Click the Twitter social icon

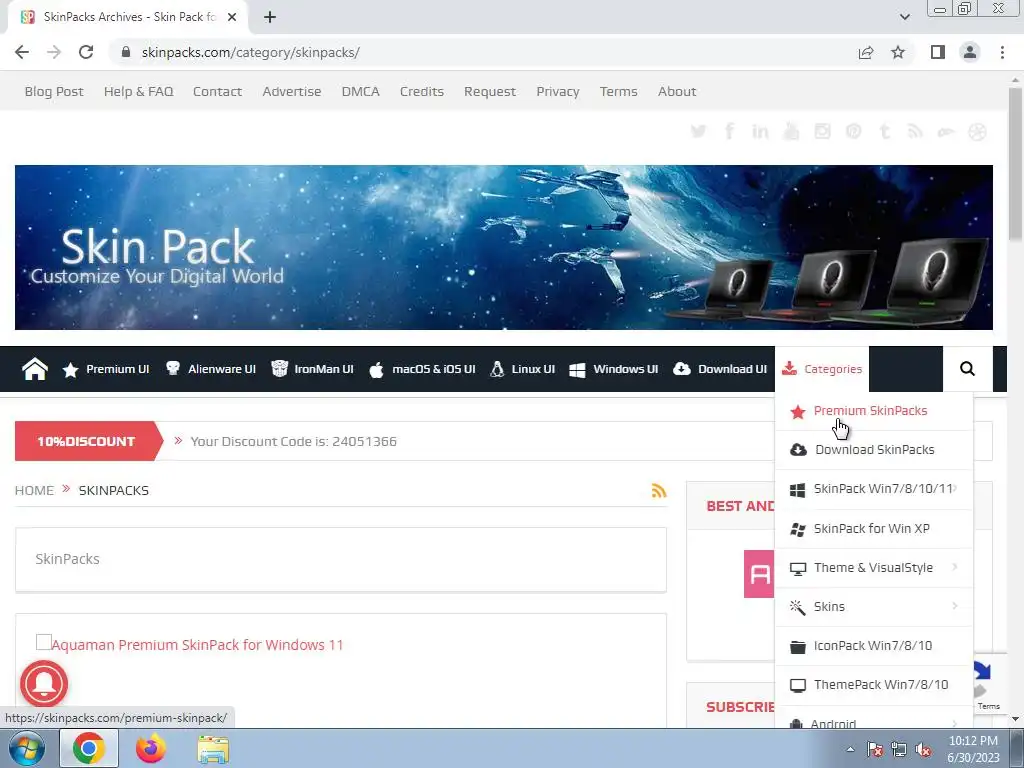coord(698,131)
